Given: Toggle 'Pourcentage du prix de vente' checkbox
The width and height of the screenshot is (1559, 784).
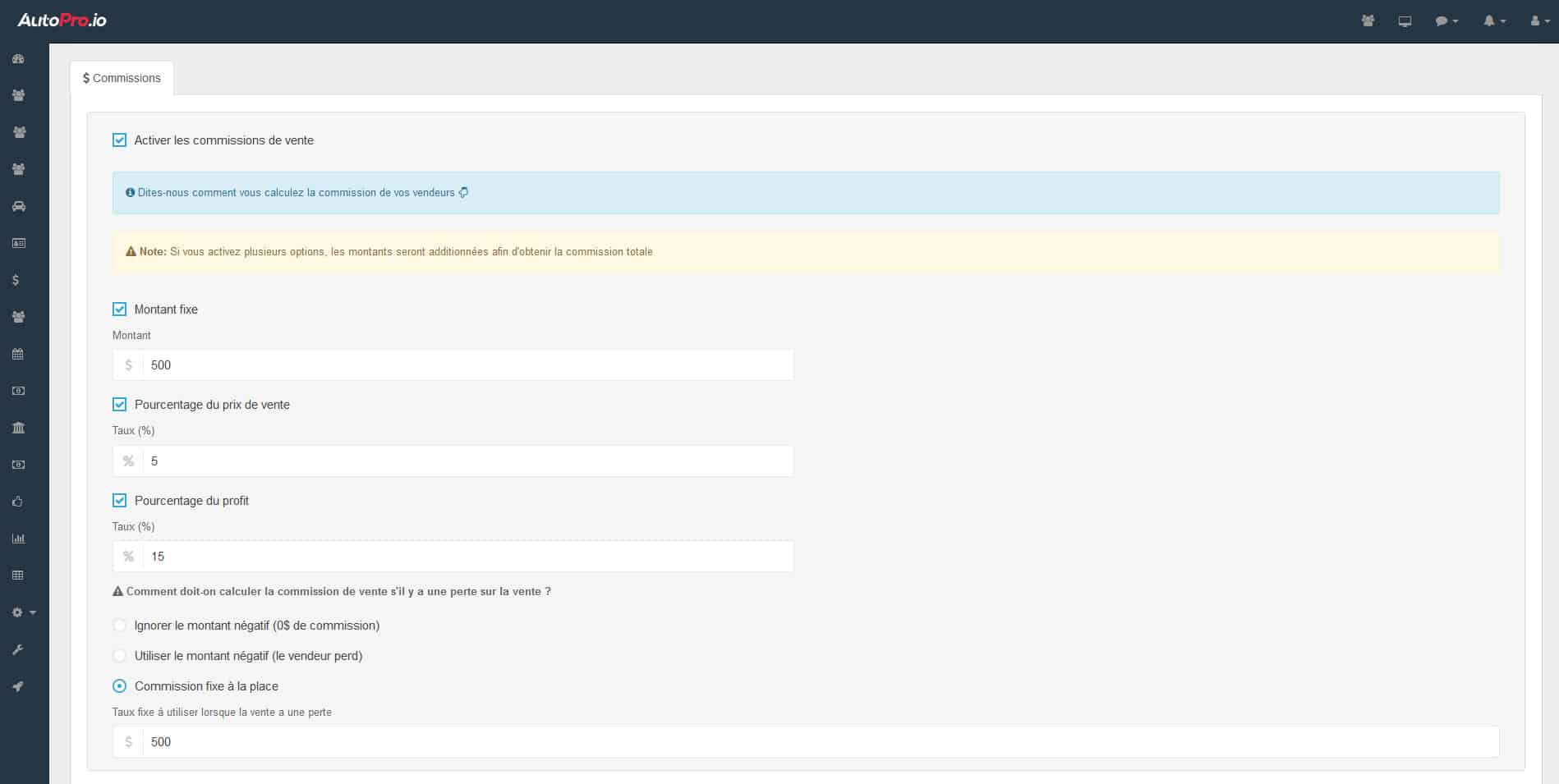Looking at the screenshot, I should [120, 405].
